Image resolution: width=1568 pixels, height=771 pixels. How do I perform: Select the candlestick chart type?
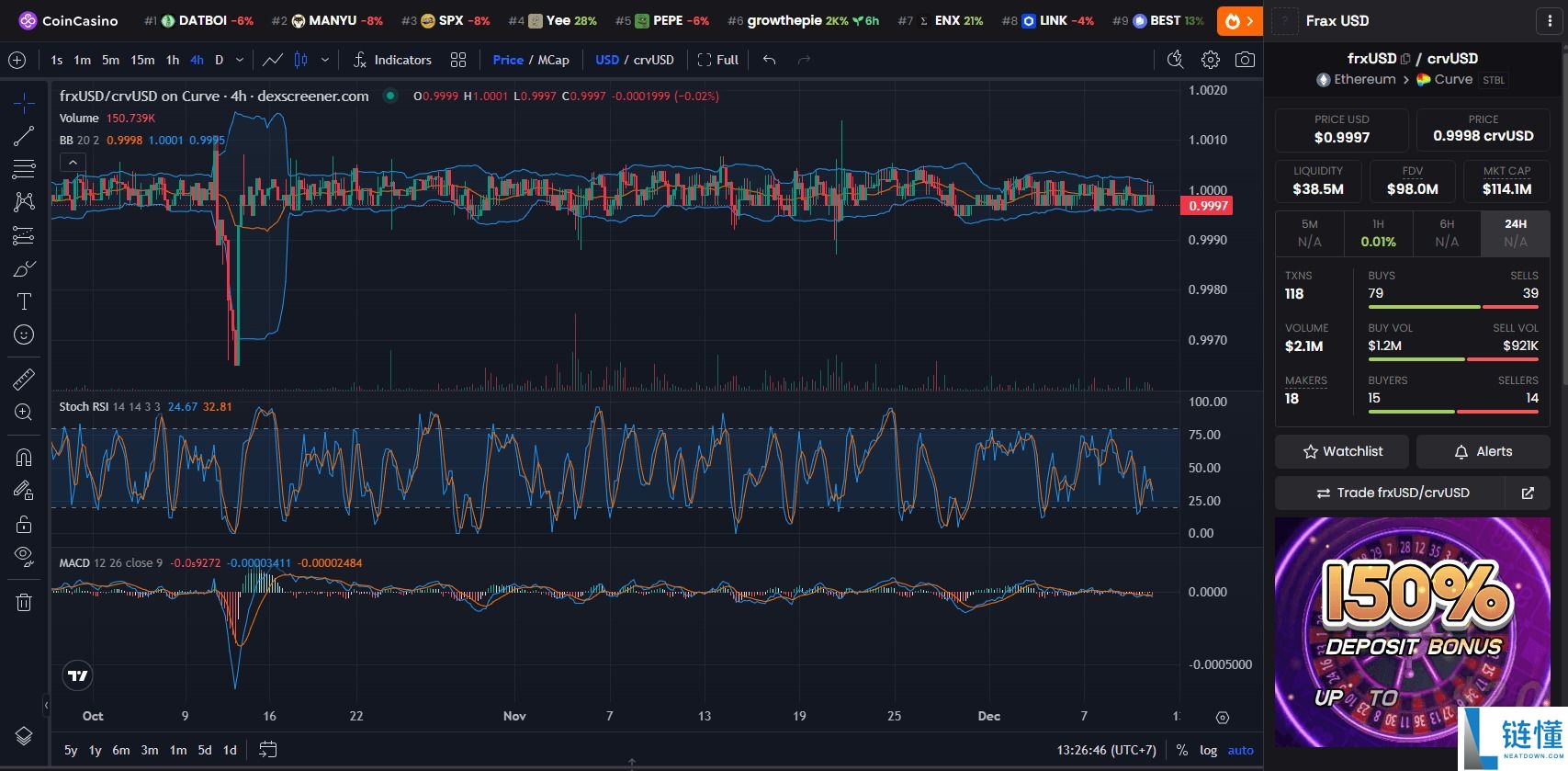[300, 60]
